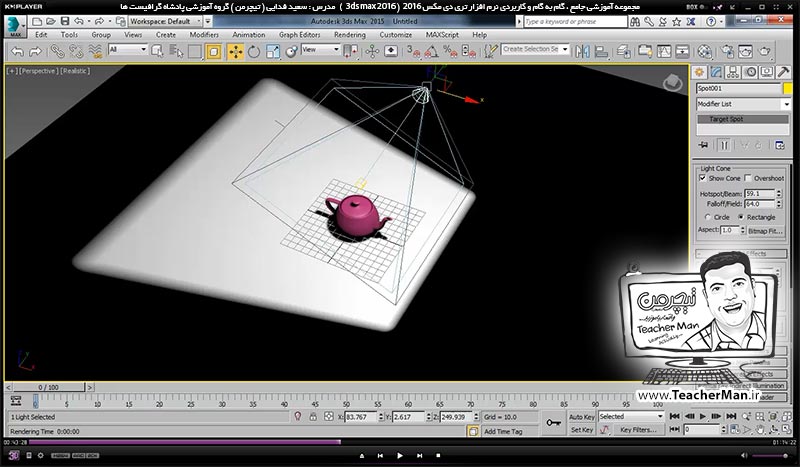Viewport: 800px width, 467px height.
Task: Click the Select and Move tool
Action: [x=235, y=52]
